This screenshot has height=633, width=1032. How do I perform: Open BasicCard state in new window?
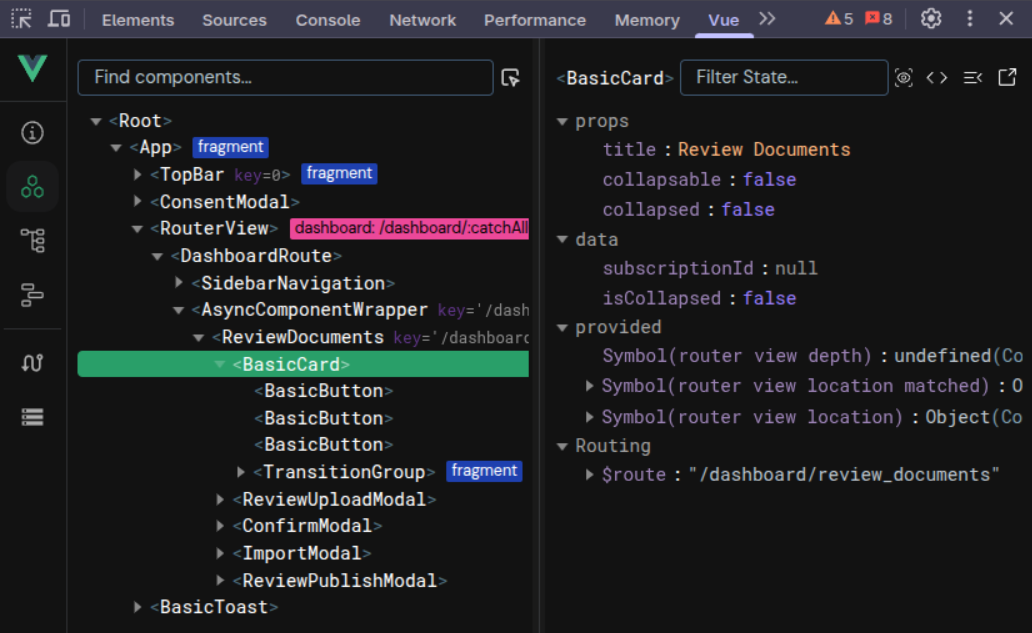pos(1005,77)
